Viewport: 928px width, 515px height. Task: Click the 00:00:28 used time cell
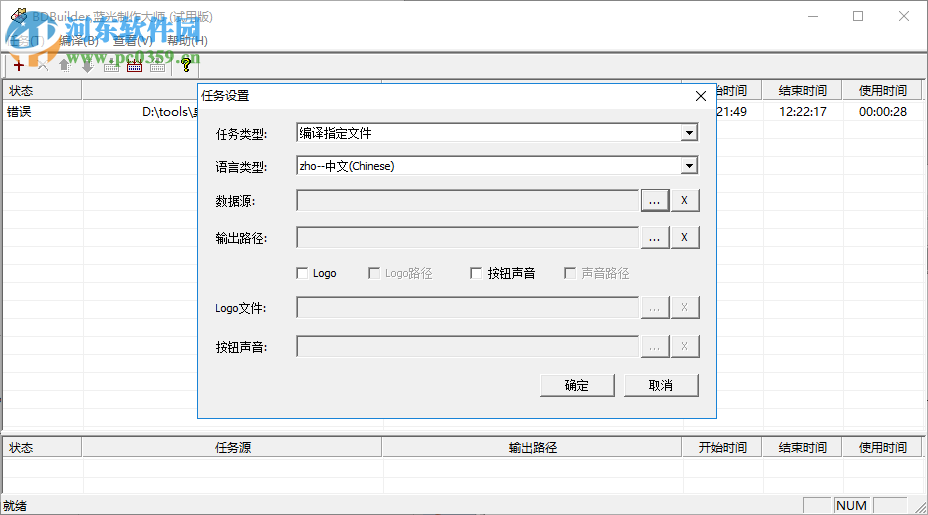pyautogui.click(x=883, y=112)
